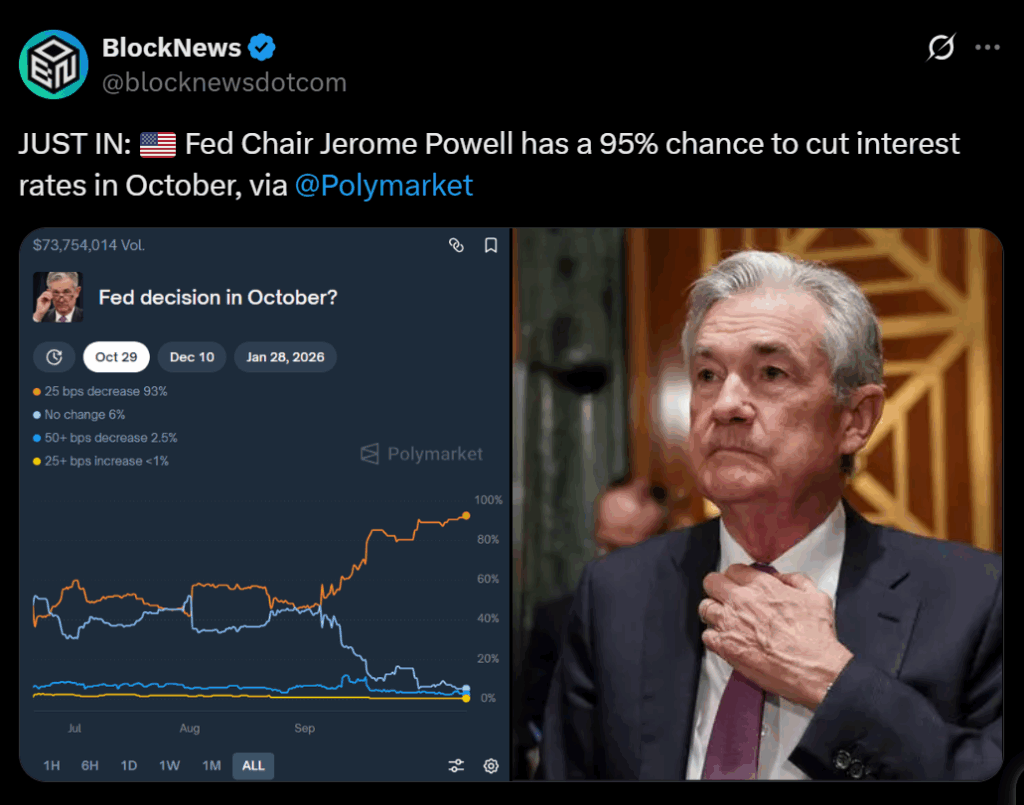Open the chart filter sliders icon
1024x805 pixels.
pos(456,766)
